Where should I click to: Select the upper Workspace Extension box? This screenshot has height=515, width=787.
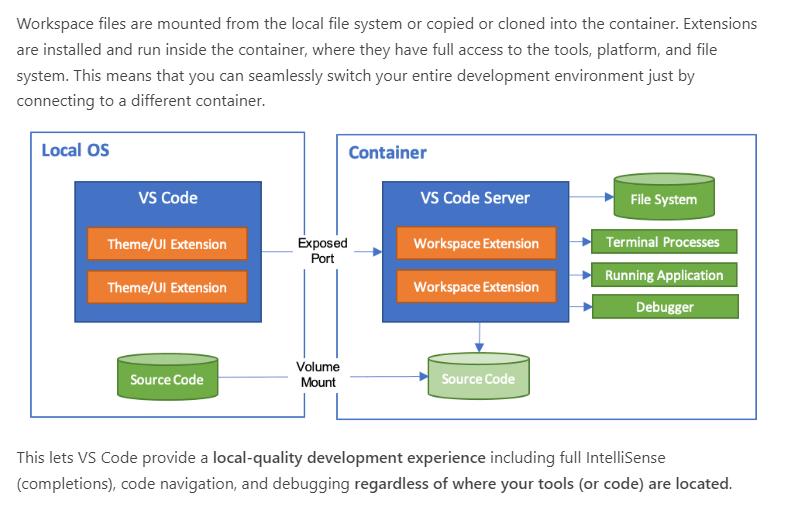click(x=476, y=243)
